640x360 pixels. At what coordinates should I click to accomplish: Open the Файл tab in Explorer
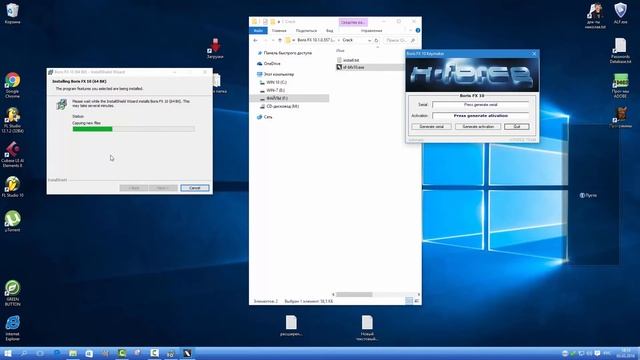(258, 31)
